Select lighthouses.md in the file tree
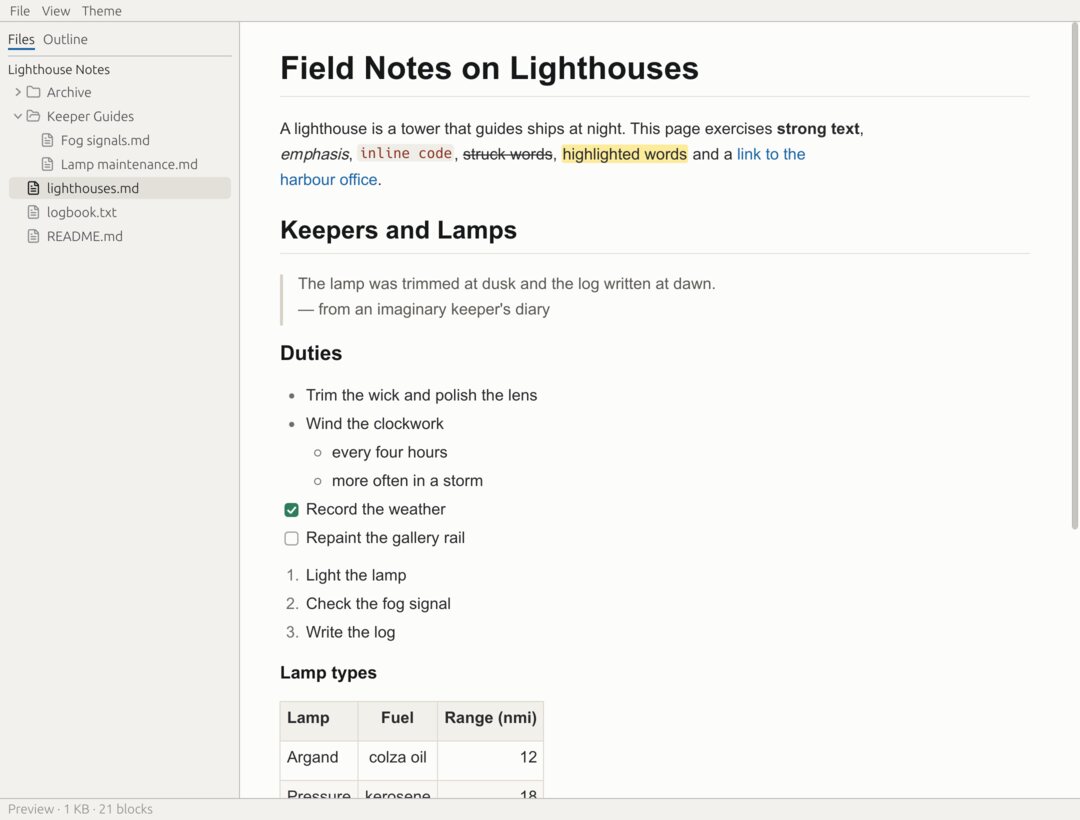The image size is (1080, 820). pyautogui.click(x=120, y=189)
